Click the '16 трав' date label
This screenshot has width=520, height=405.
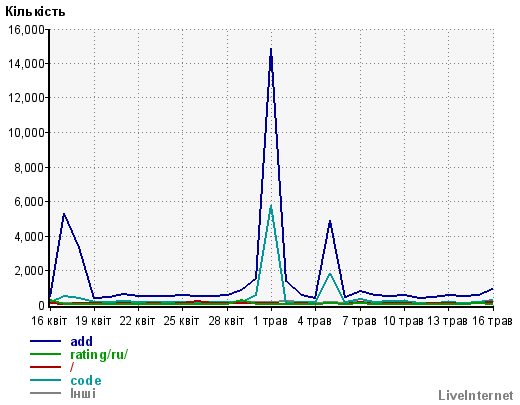(492, 321)
